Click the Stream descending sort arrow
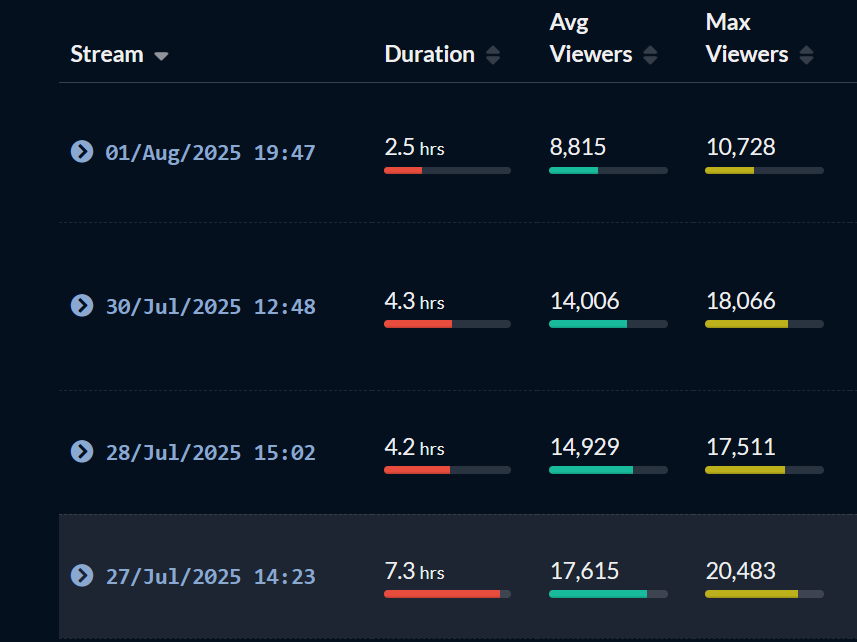Image resolution: width=857 pixels, height=642 pixels. (161, 56)
